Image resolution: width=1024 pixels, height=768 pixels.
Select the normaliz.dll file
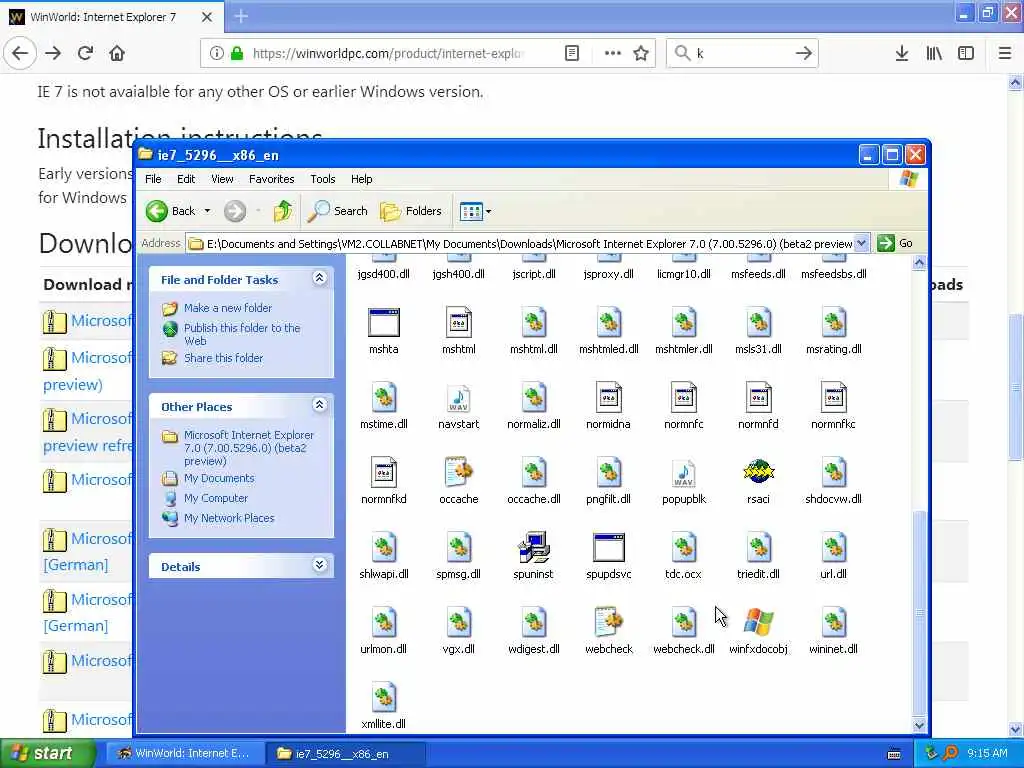pyautogui.click(x=534, y=398)
